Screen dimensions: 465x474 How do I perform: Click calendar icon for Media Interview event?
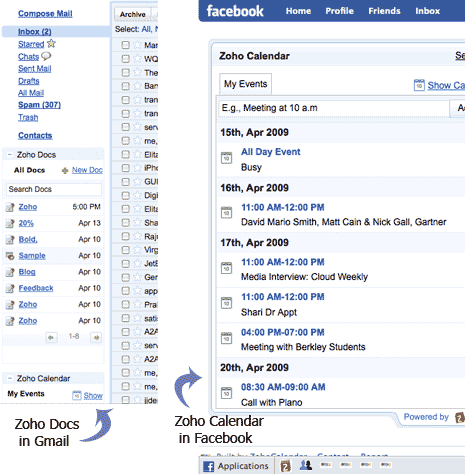point(226,268)
